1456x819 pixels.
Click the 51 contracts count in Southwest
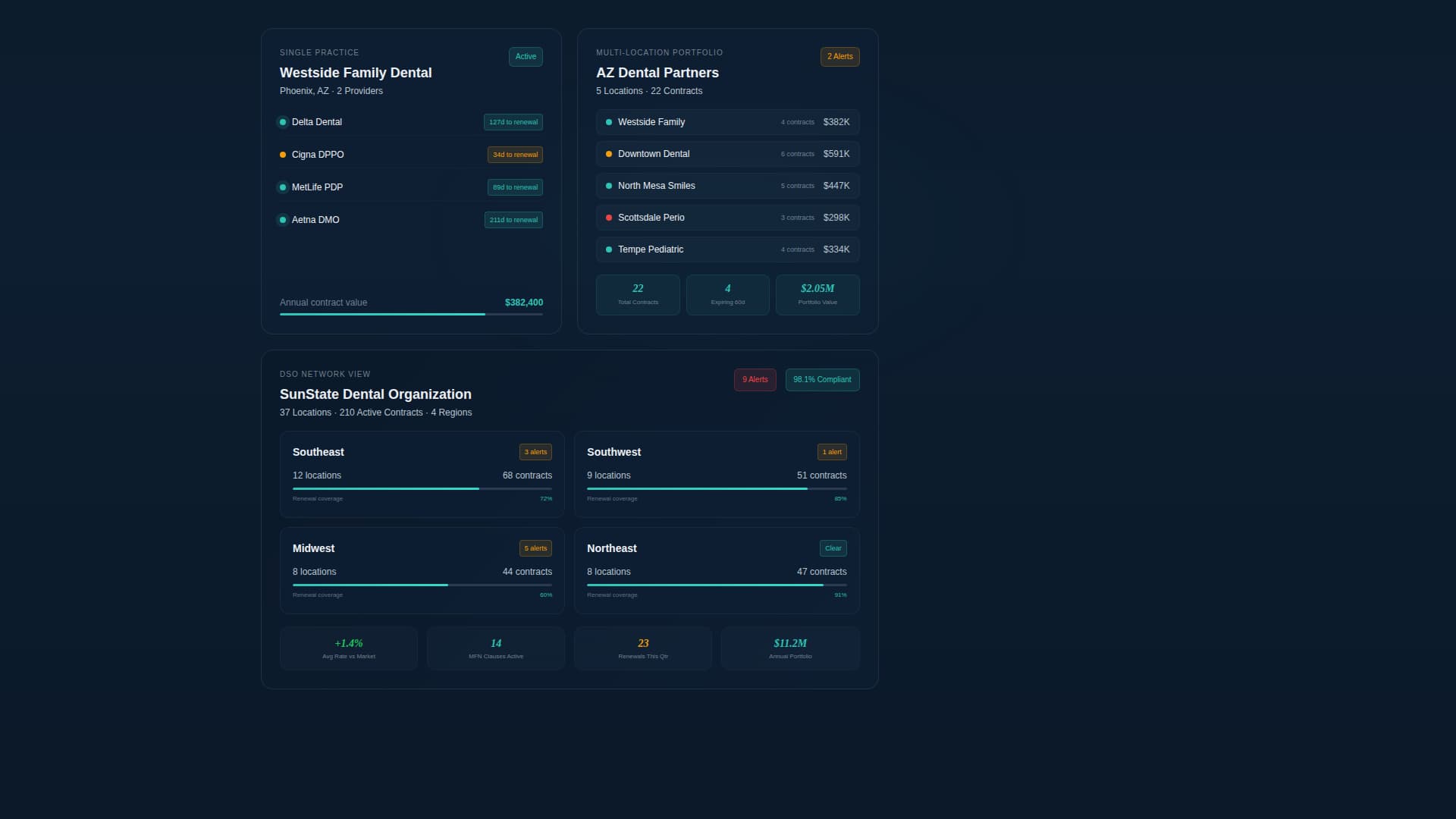coord(821,475)
